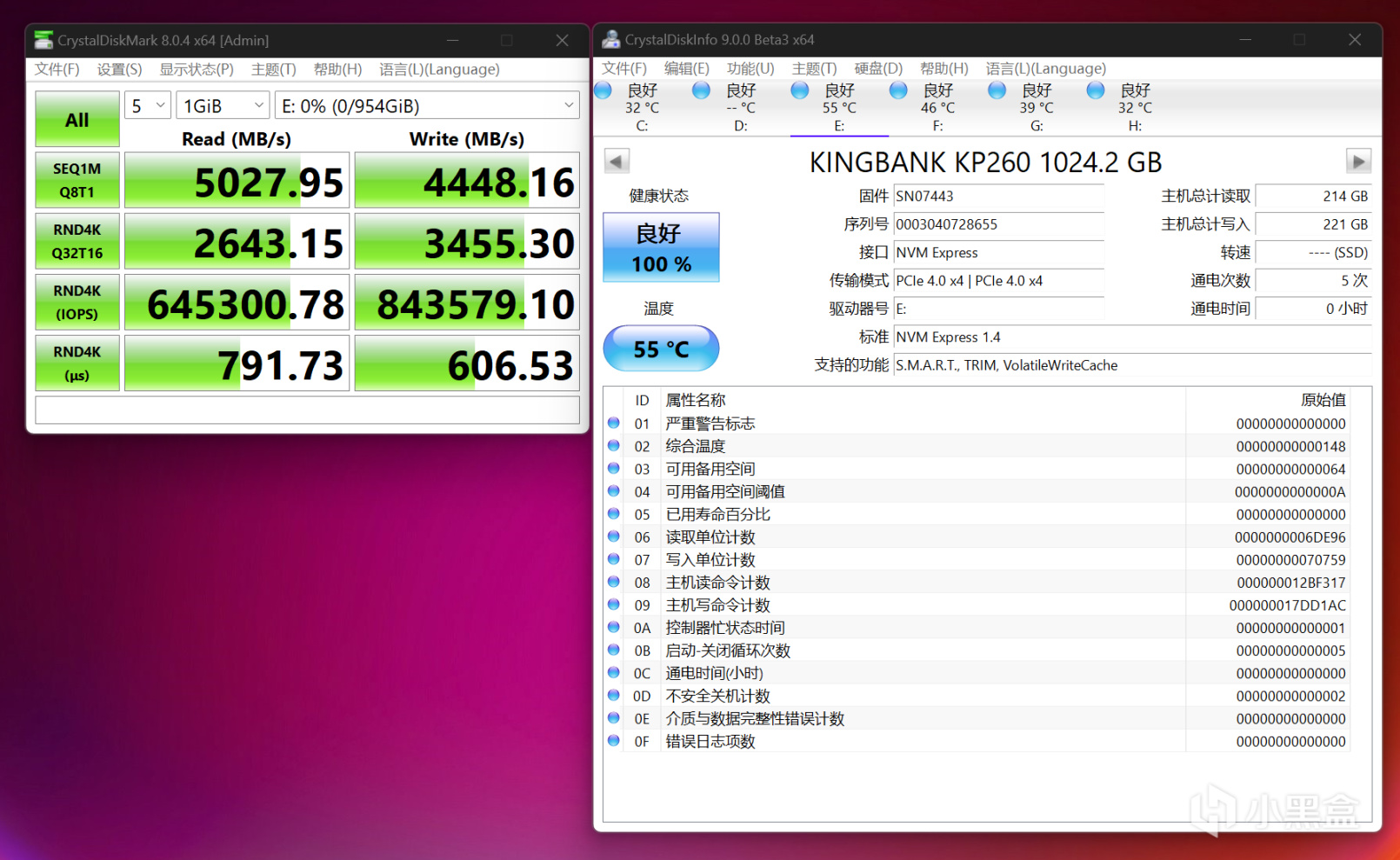Click the 主机总计写入 value 221 GB
Viewport: 1400px width, 860px height.
[x=1314, y=224]
